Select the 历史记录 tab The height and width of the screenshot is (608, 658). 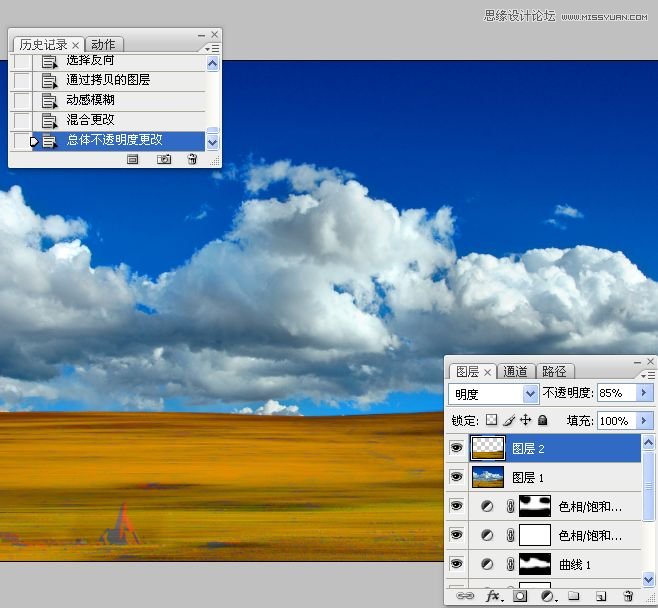pos(43,44)
